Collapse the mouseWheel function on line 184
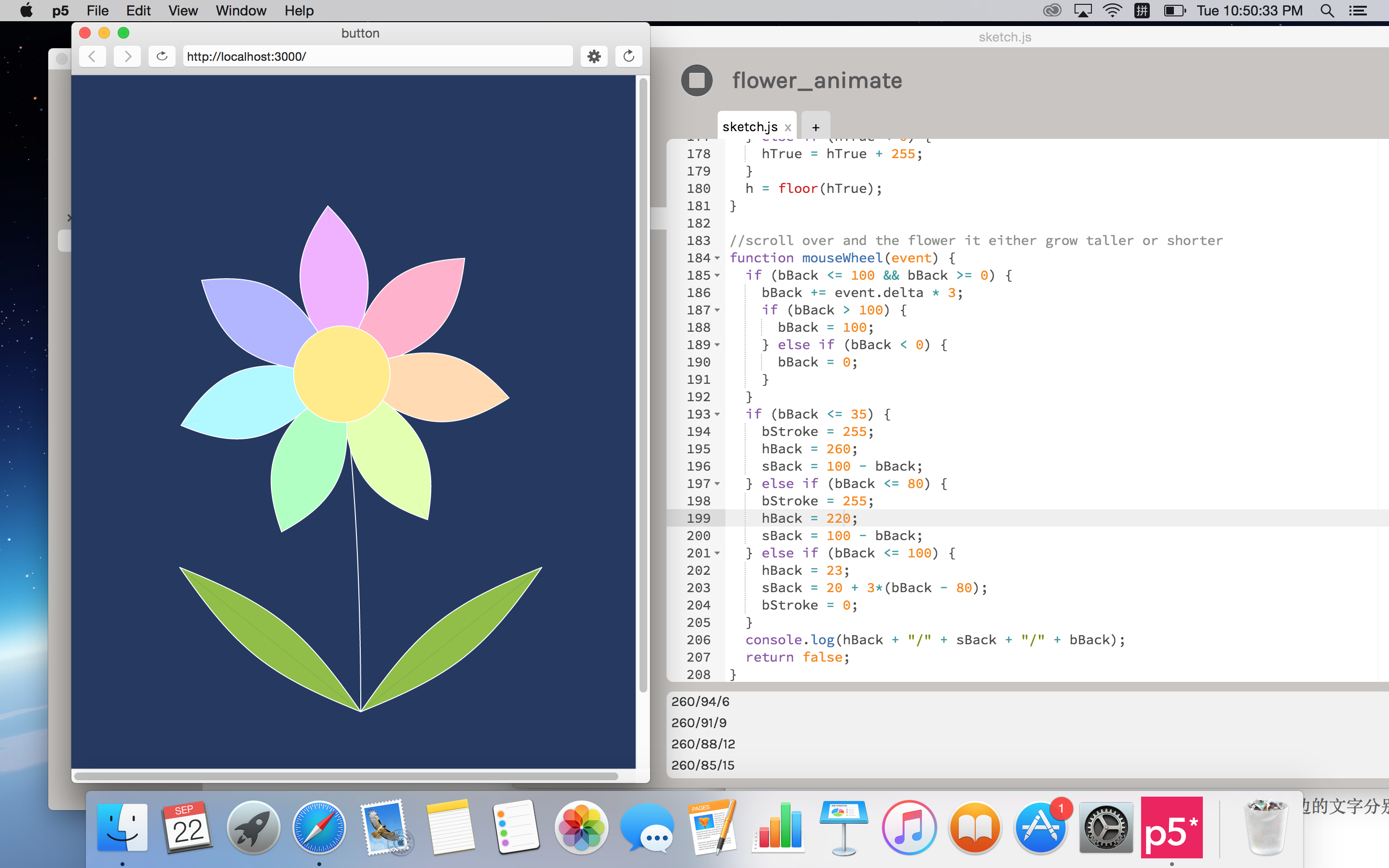 tap(718, 258)
